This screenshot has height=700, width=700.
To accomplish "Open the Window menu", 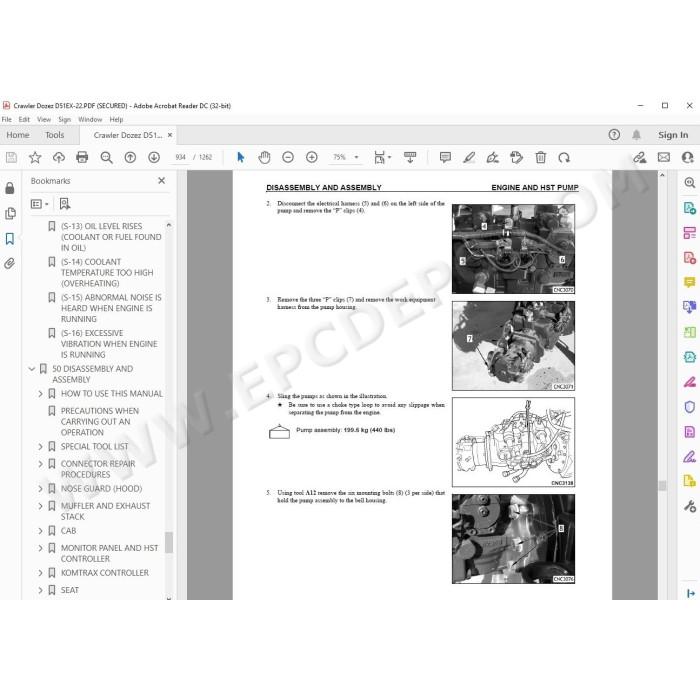I will pyautogui.click(x=90, y=120).
